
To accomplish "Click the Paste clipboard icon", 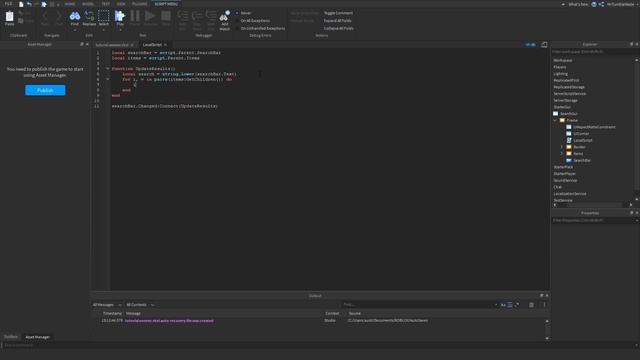I will click(9, 17).
